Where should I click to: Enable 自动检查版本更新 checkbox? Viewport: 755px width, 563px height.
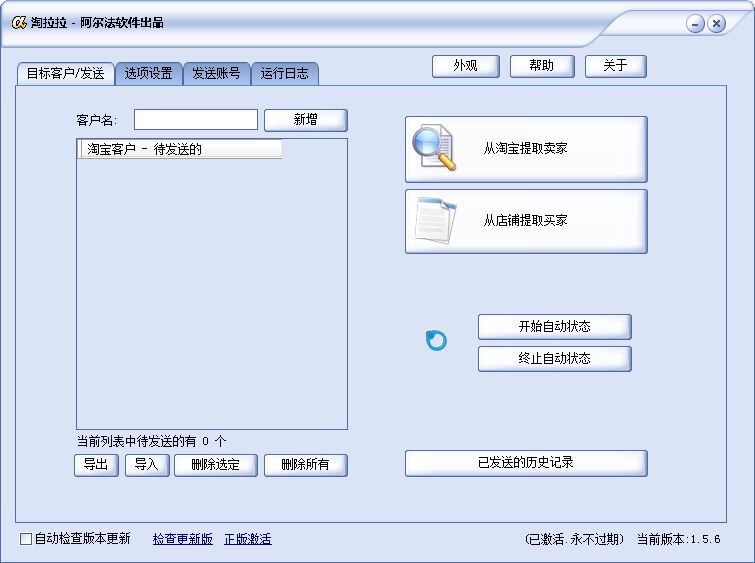[26, 538]
